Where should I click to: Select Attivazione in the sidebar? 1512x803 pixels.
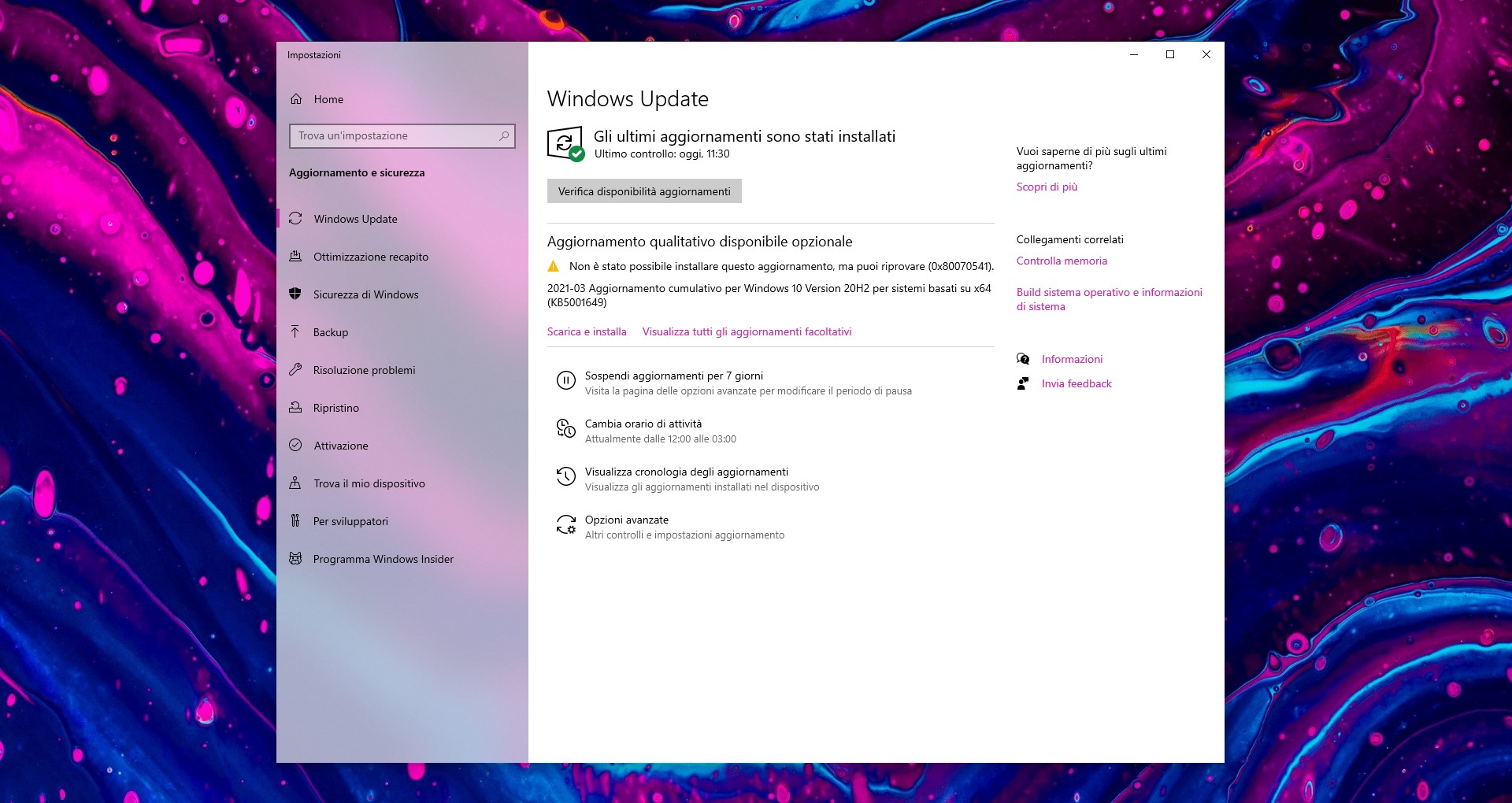pos(402,446)
